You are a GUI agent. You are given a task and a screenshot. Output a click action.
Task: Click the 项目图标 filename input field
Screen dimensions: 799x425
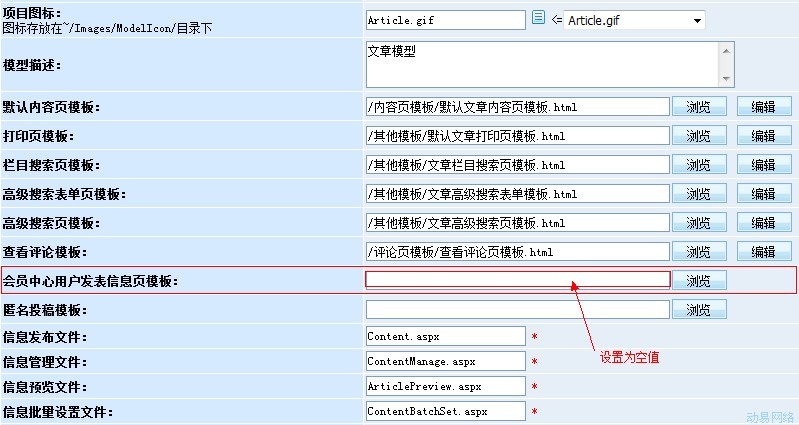[445, 20]
